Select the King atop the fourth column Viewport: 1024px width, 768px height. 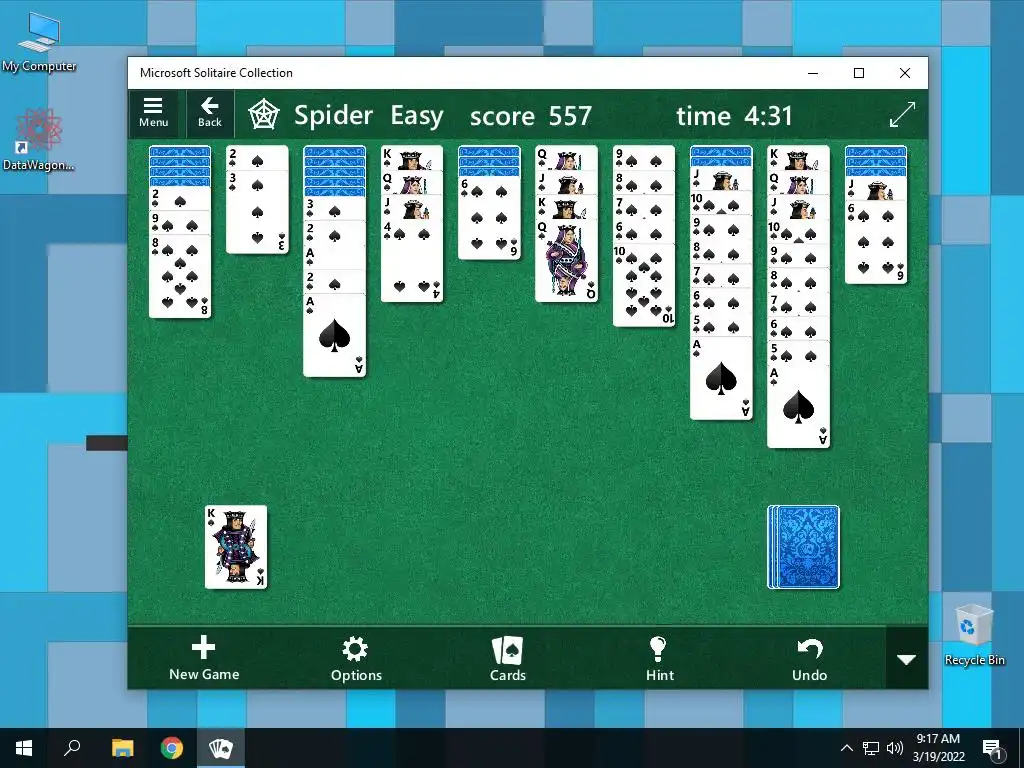click(x=411, y=157)
